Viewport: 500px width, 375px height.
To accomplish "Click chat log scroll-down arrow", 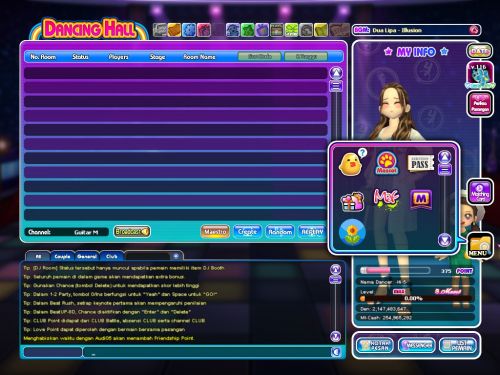I will (x=336, y=336).
